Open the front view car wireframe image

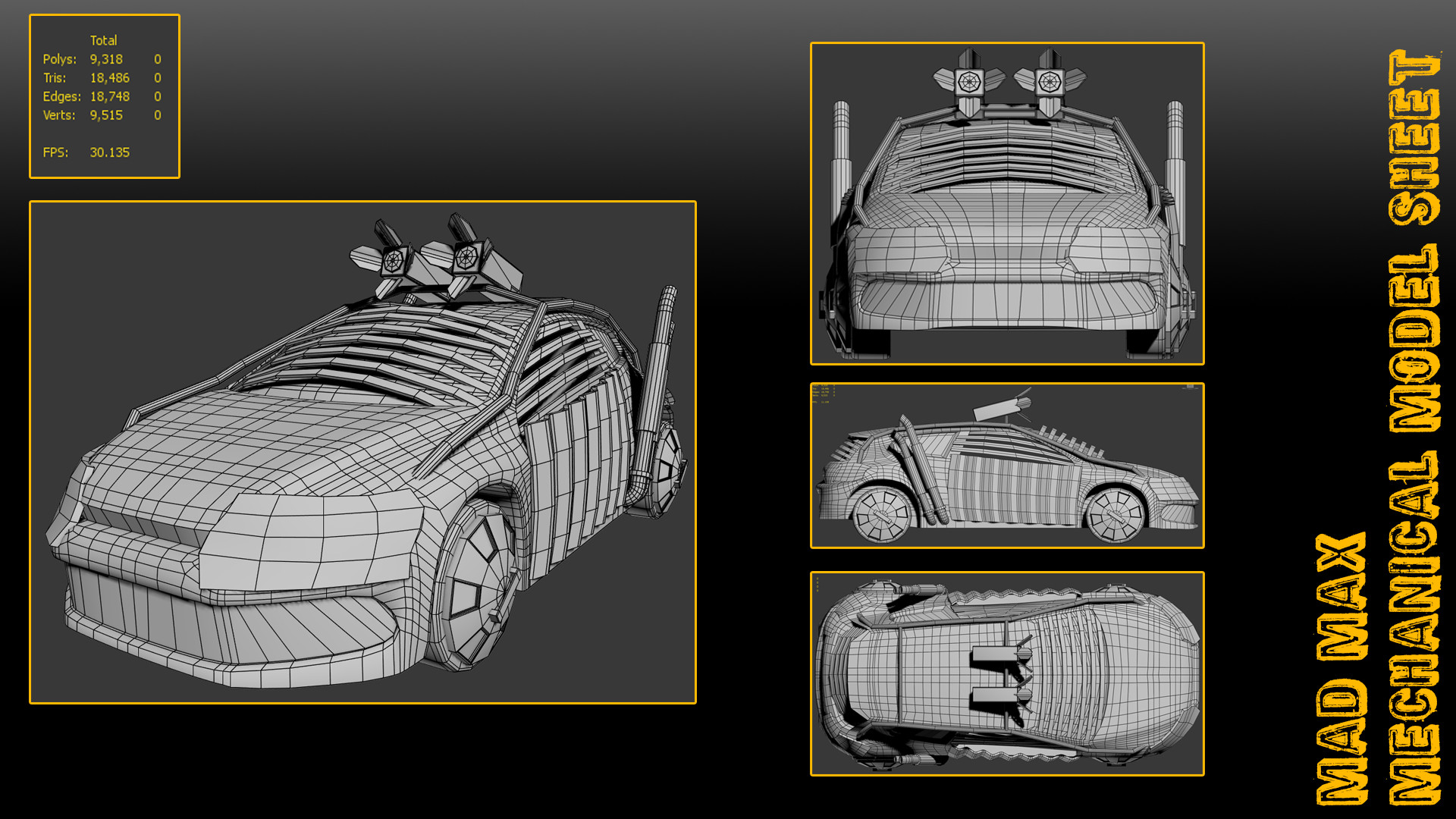pyautogui.click(x=1007, y=203)
